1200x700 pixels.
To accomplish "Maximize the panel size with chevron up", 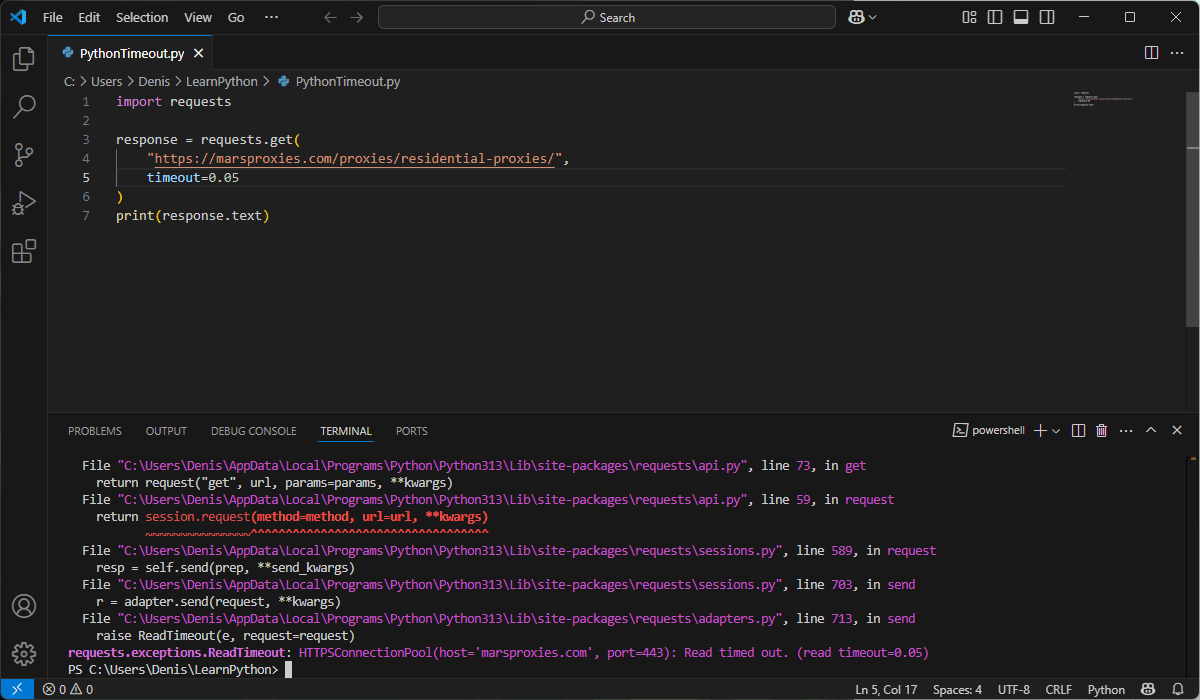I will (1151, 431).
